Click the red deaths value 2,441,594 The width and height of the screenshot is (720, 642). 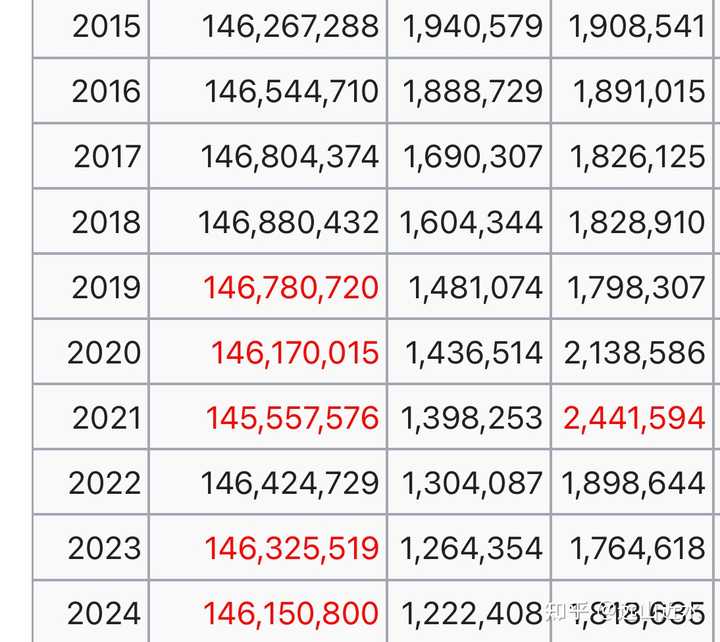[635, 418]
